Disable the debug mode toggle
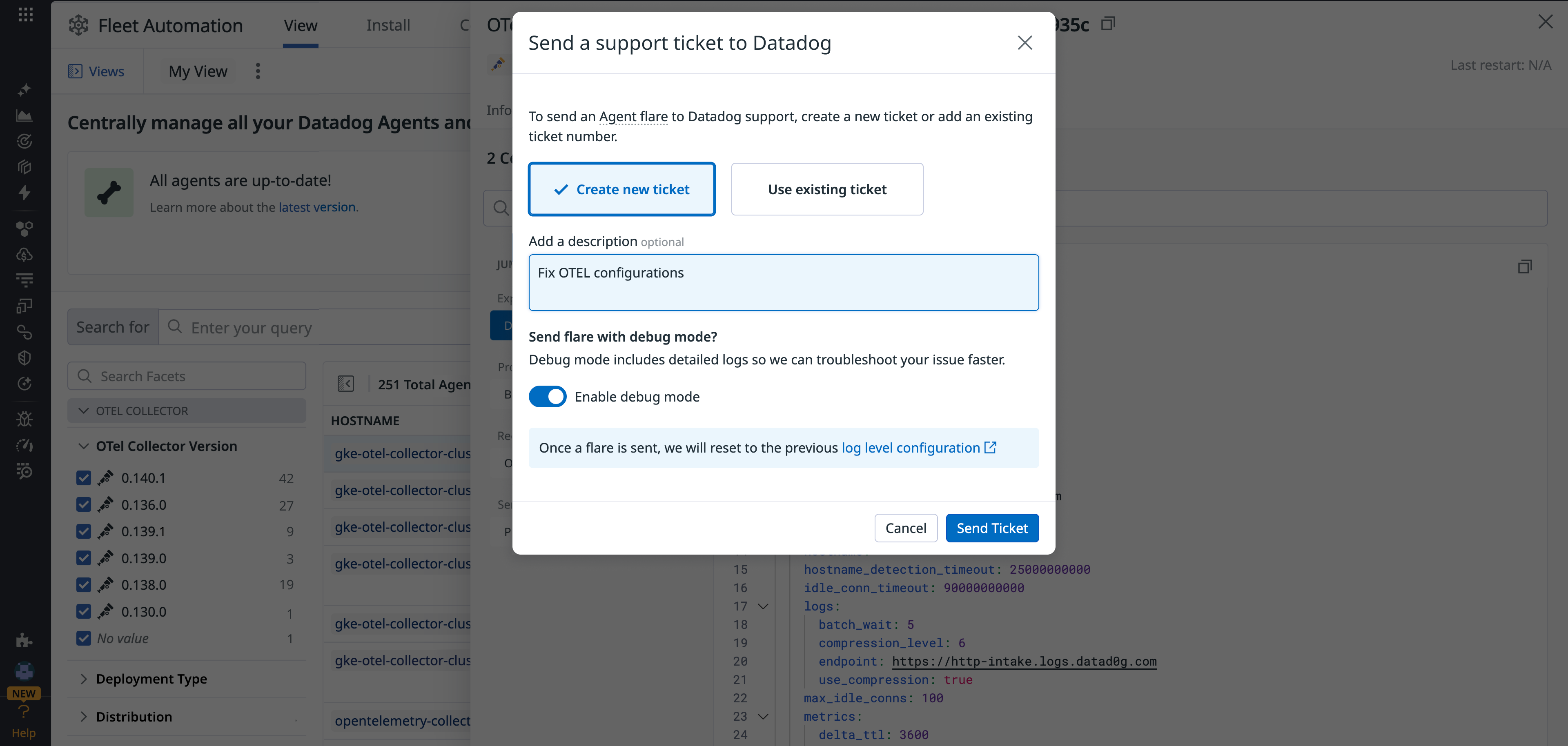 [547, 397]
